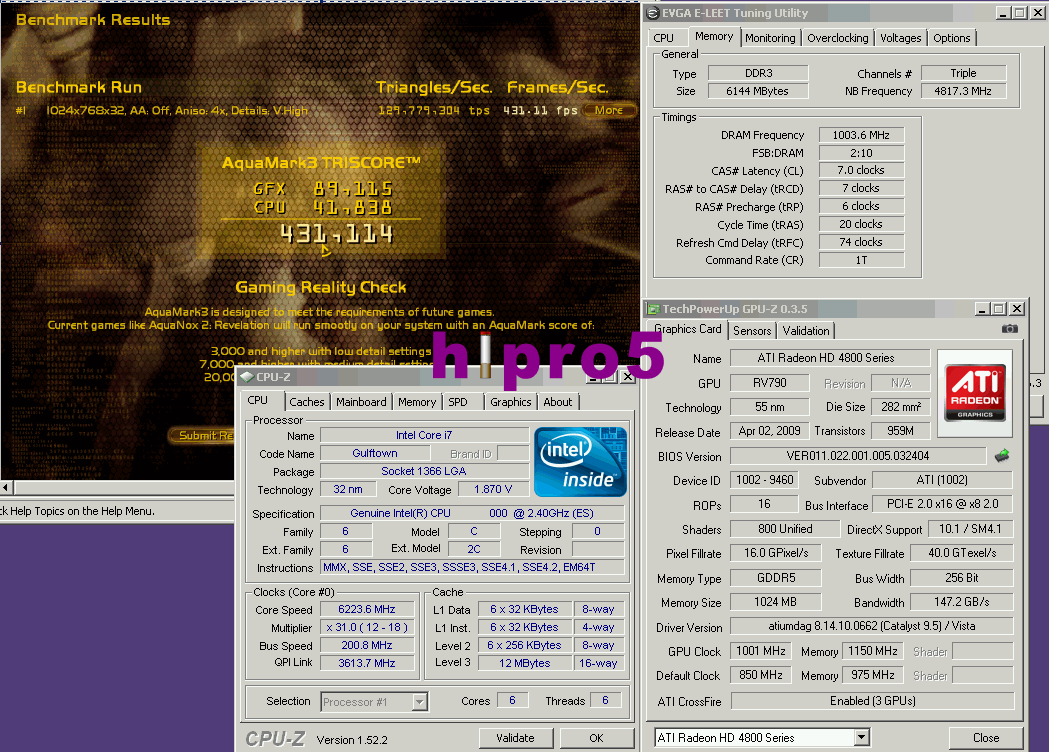Click the Intel inside logo in CPU-Z
This screenshot has width=1049, height=752.
point(580,462)
